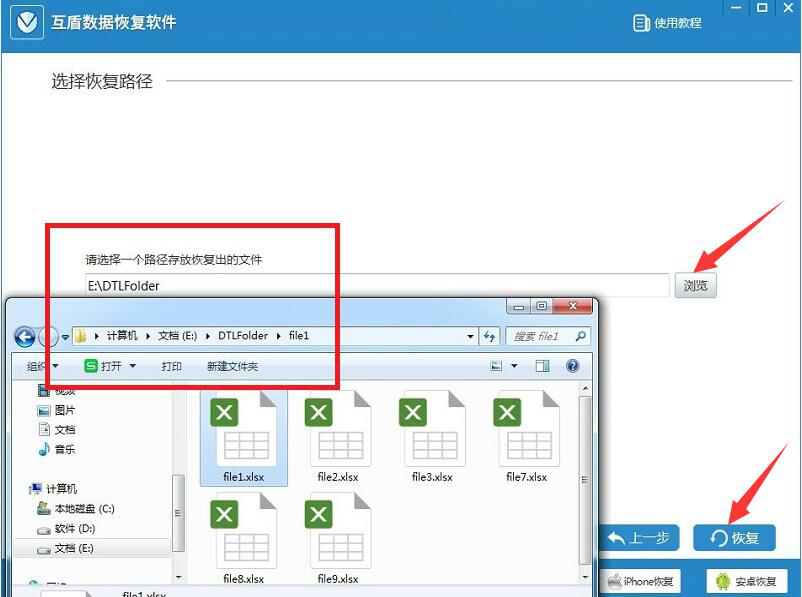Maximize the Explorer window
Screen dimensions: 802x597
tap(541, 306)
